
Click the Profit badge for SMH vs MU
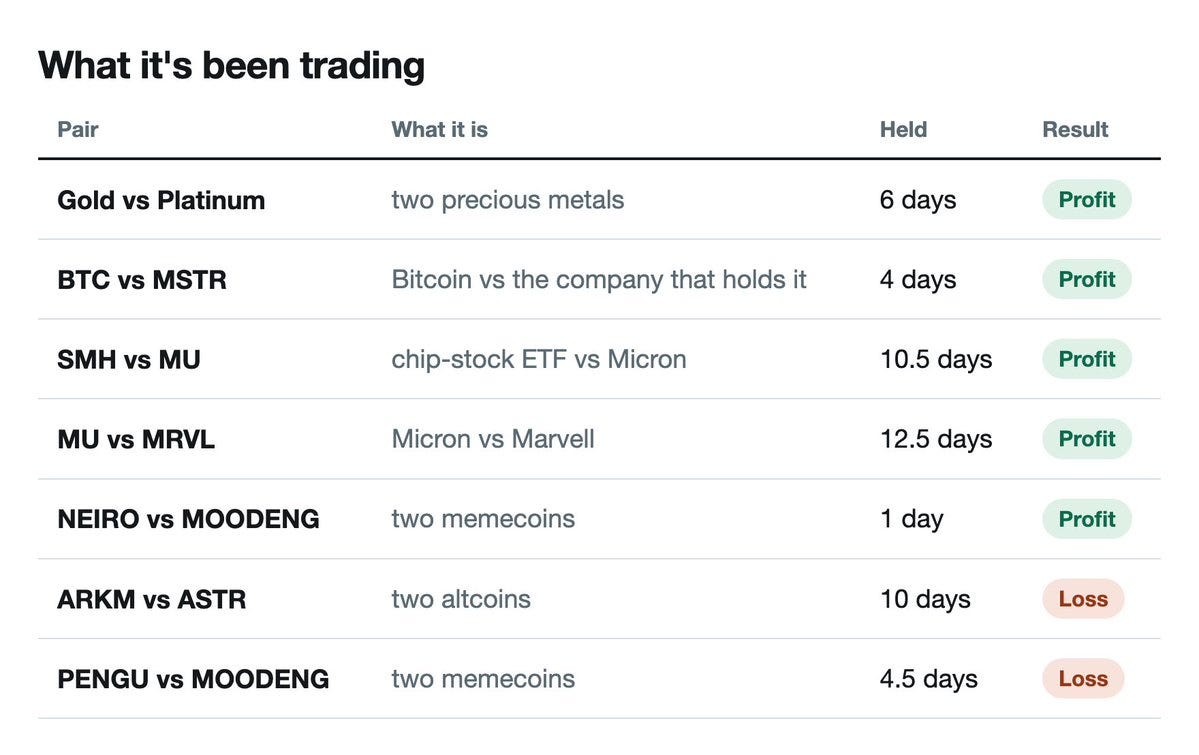click(1087, 359)
